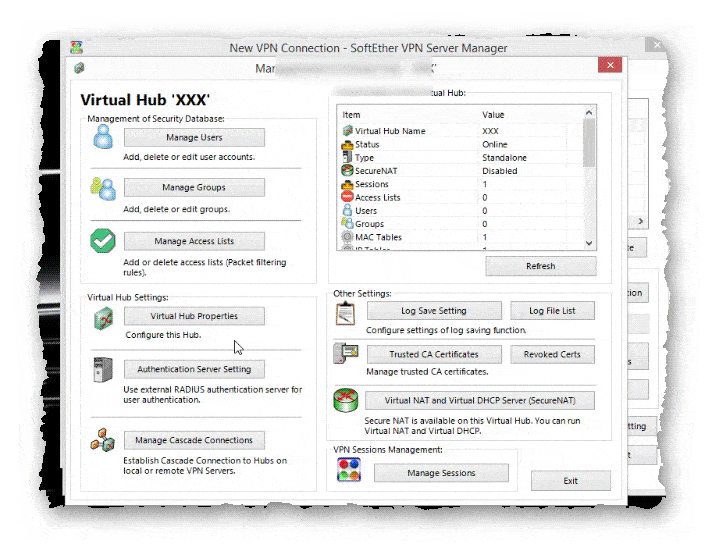This screenshot has width=704, height=544.
Task: Open Manage Users
Action: [x=194, y=137]
